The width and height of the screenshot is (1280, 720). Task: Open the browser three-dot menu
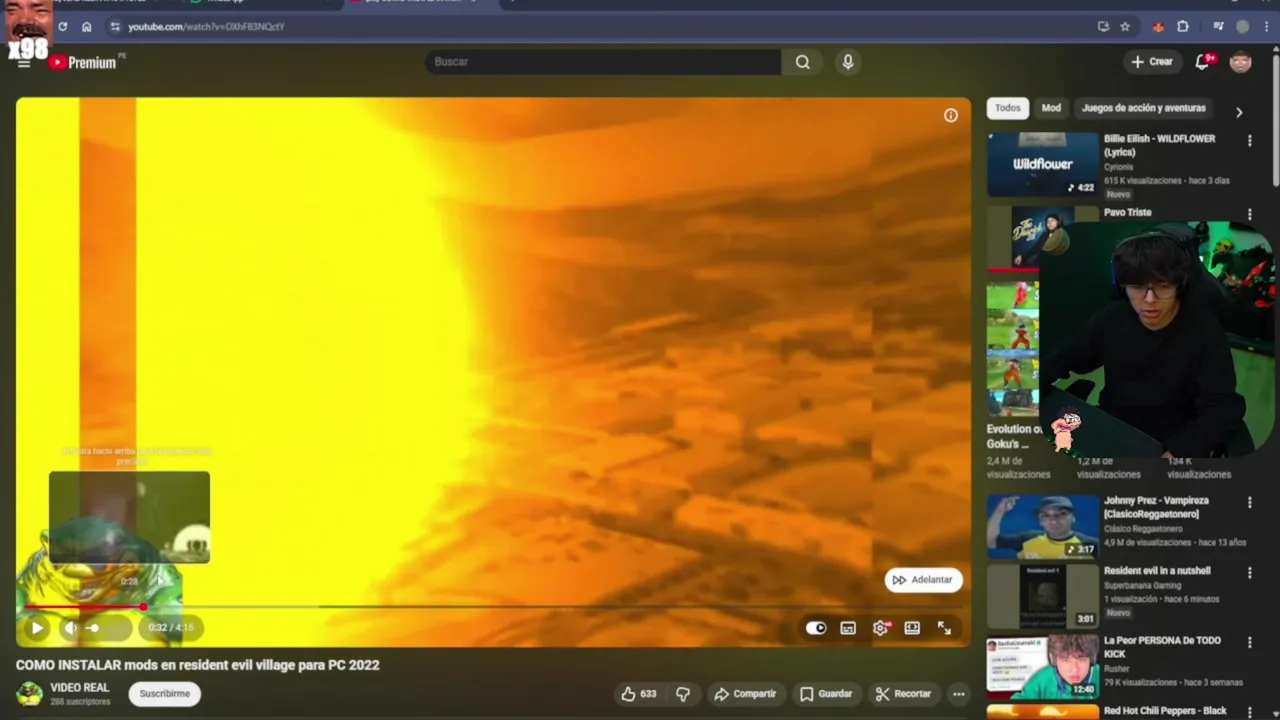pos(1267,27)
